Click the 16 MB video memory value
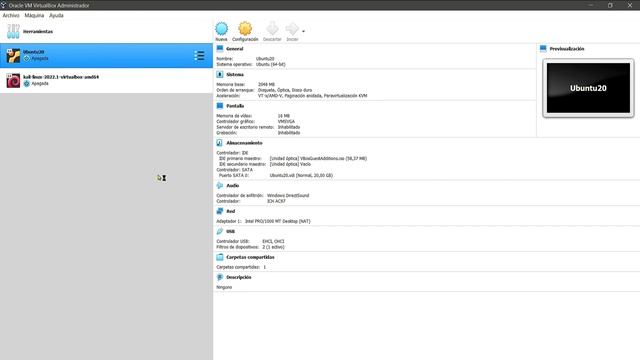 284,116
